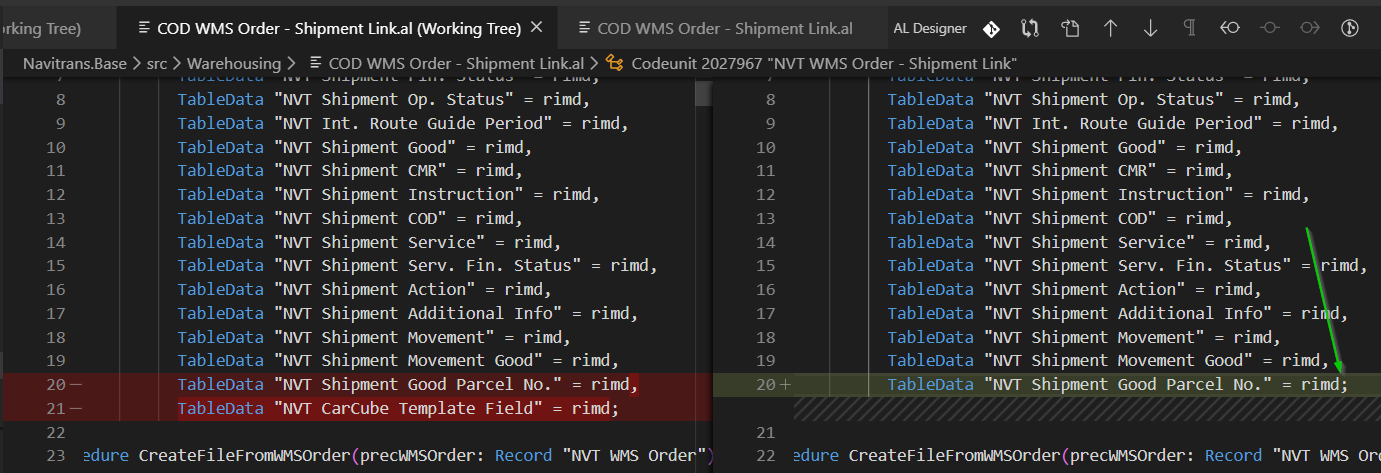This screenshot has width=1381, height=473.
Task: Open the Git source control diamond icon
Action: point(991,28)
